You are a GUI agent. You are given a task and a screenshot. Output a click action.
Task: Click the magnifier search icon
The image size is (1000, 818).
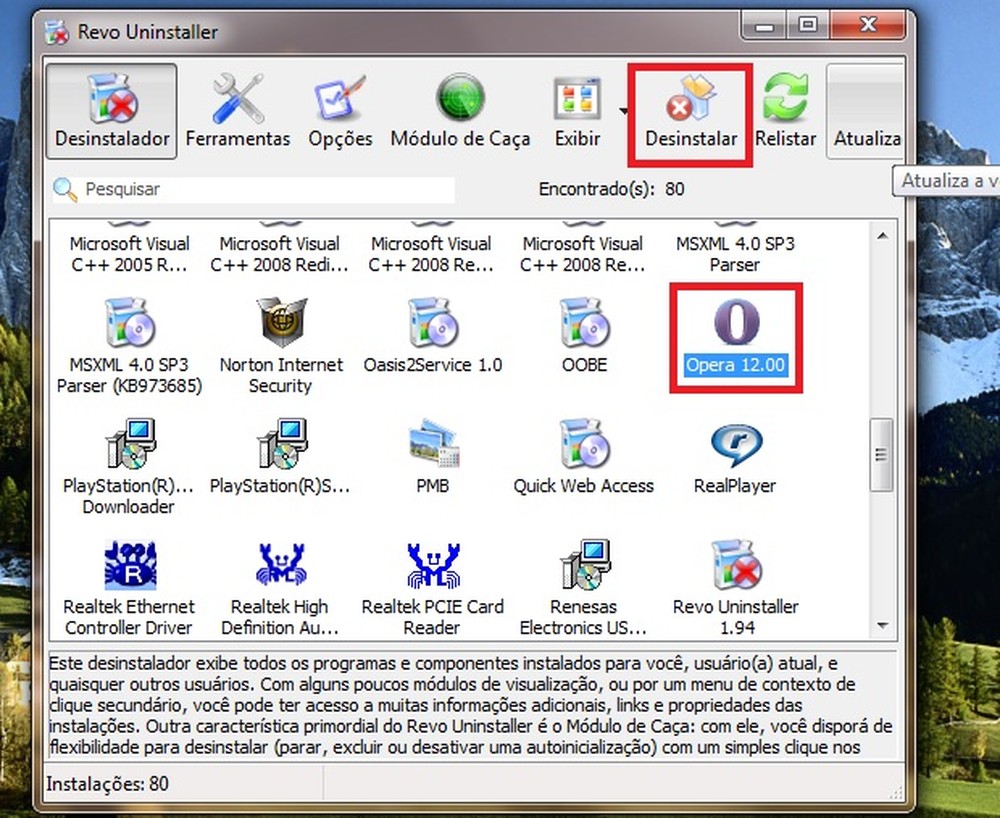tap(65, 189)
